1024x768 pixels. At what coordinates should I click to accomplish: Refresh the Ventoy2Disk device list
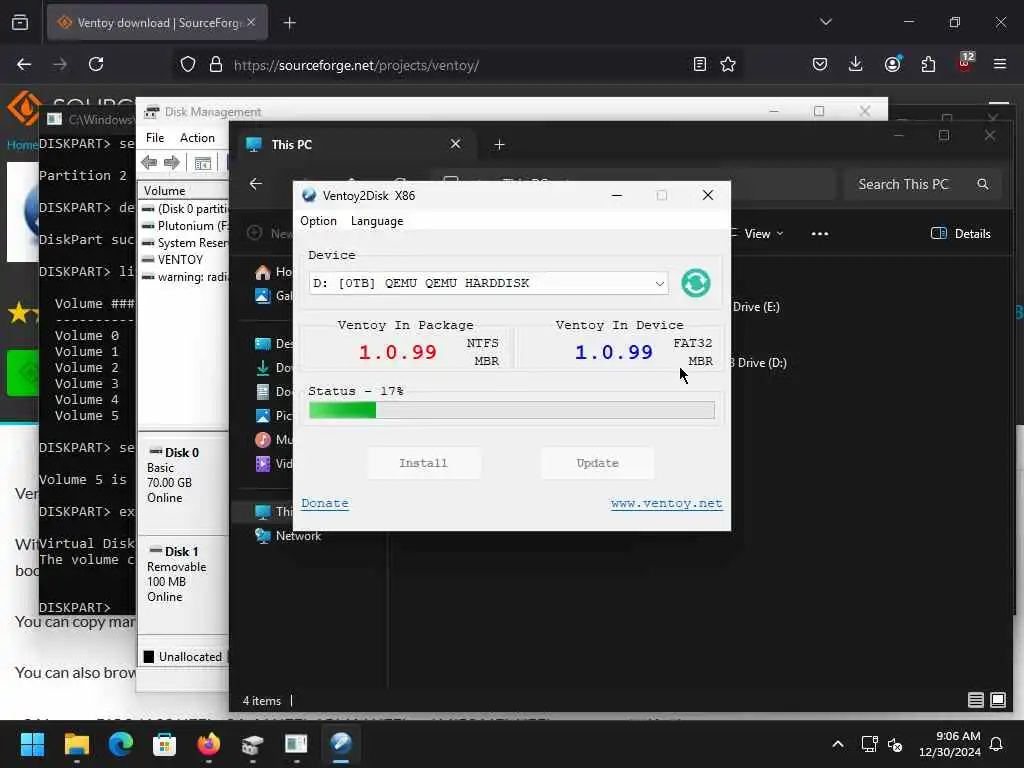pyautogui.click(x=696, y=283)
